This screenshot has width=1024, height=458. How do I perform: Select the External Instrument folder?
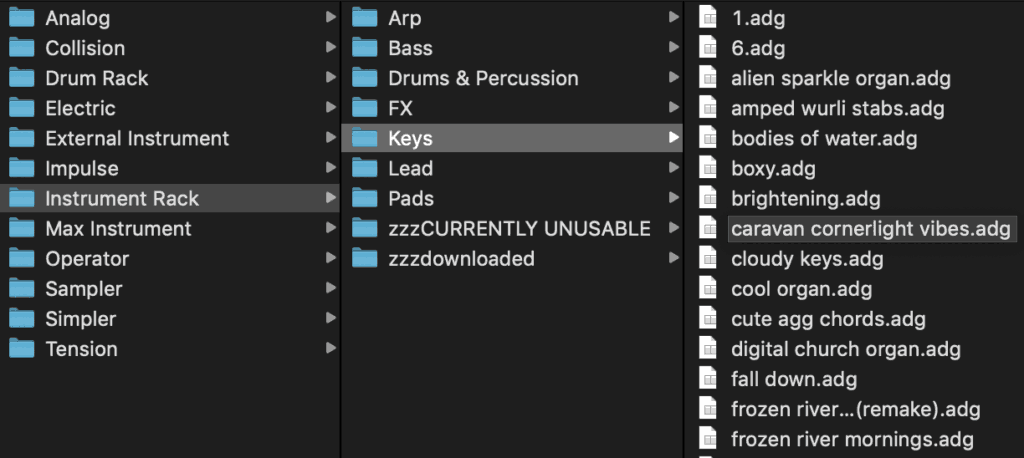[170, 139]
